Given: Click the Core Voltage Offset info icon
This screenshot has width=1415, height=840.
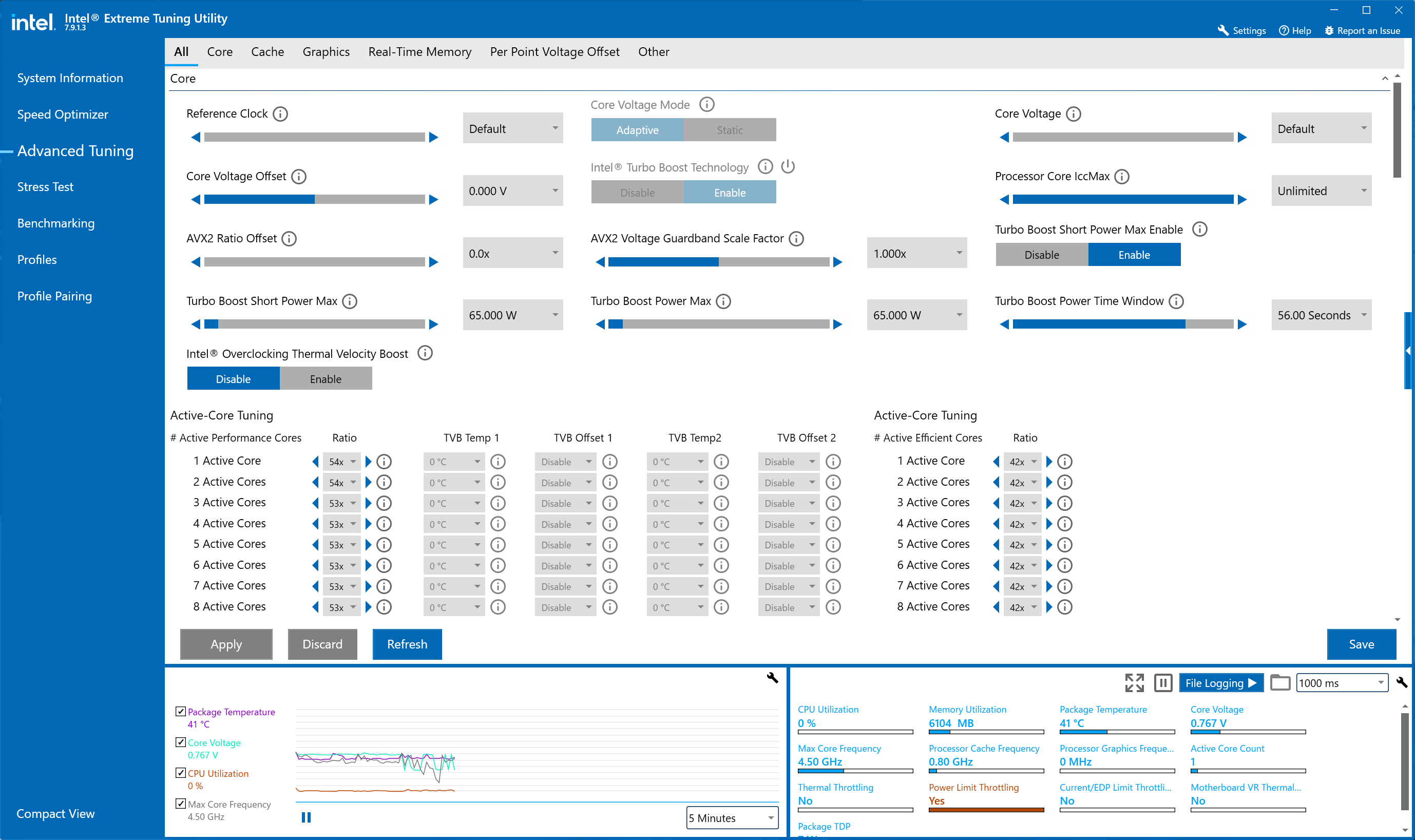Looking at the screenshot, I should (299, 177).
